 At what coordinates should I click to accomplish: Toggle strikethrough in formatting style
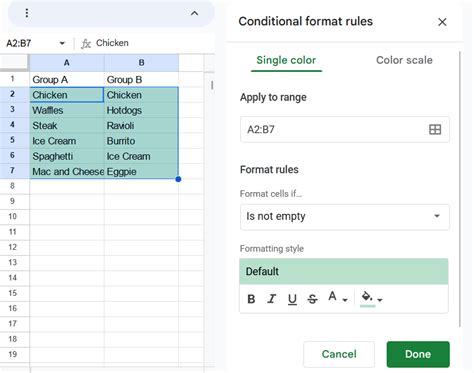312,299
